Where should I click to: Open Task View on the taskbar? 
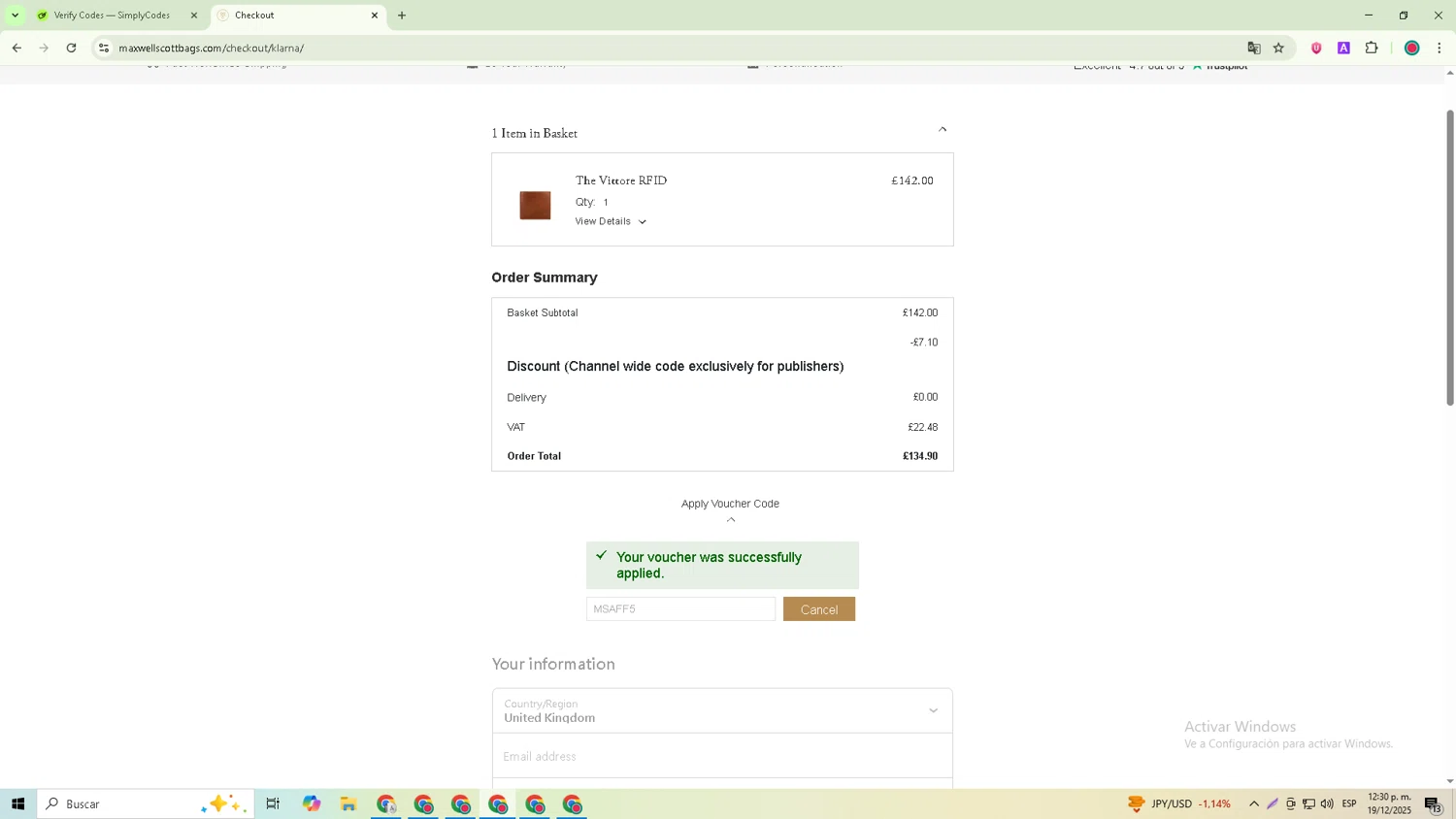point(273,803)
